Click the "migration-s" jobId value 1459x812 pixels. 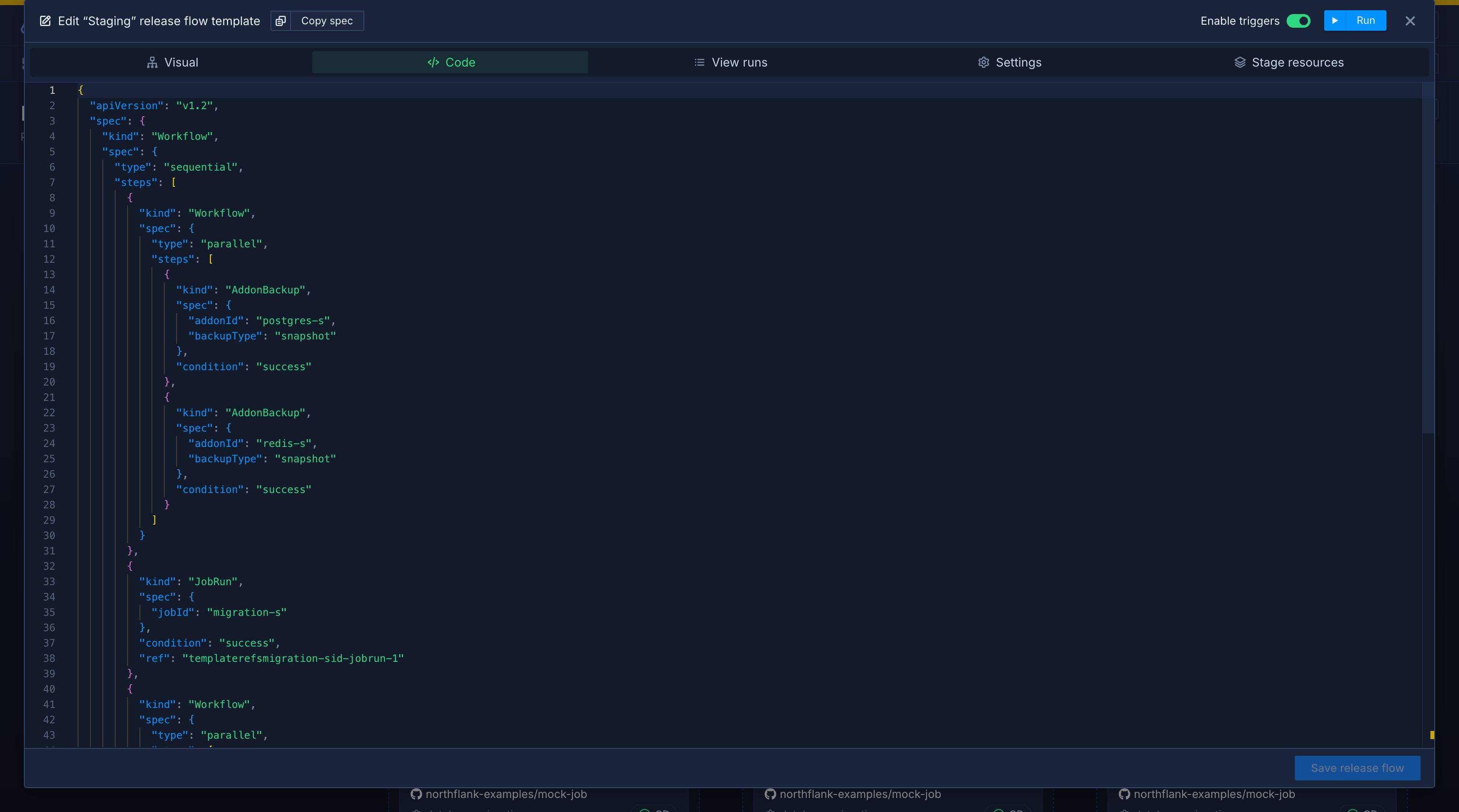[247, 612]
